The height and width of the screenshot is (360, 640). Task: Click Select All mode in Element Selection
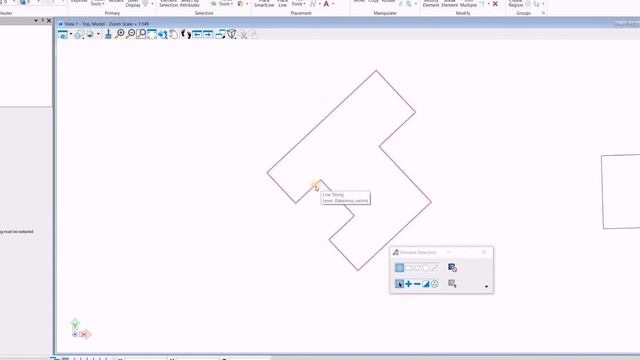(435, 284)
